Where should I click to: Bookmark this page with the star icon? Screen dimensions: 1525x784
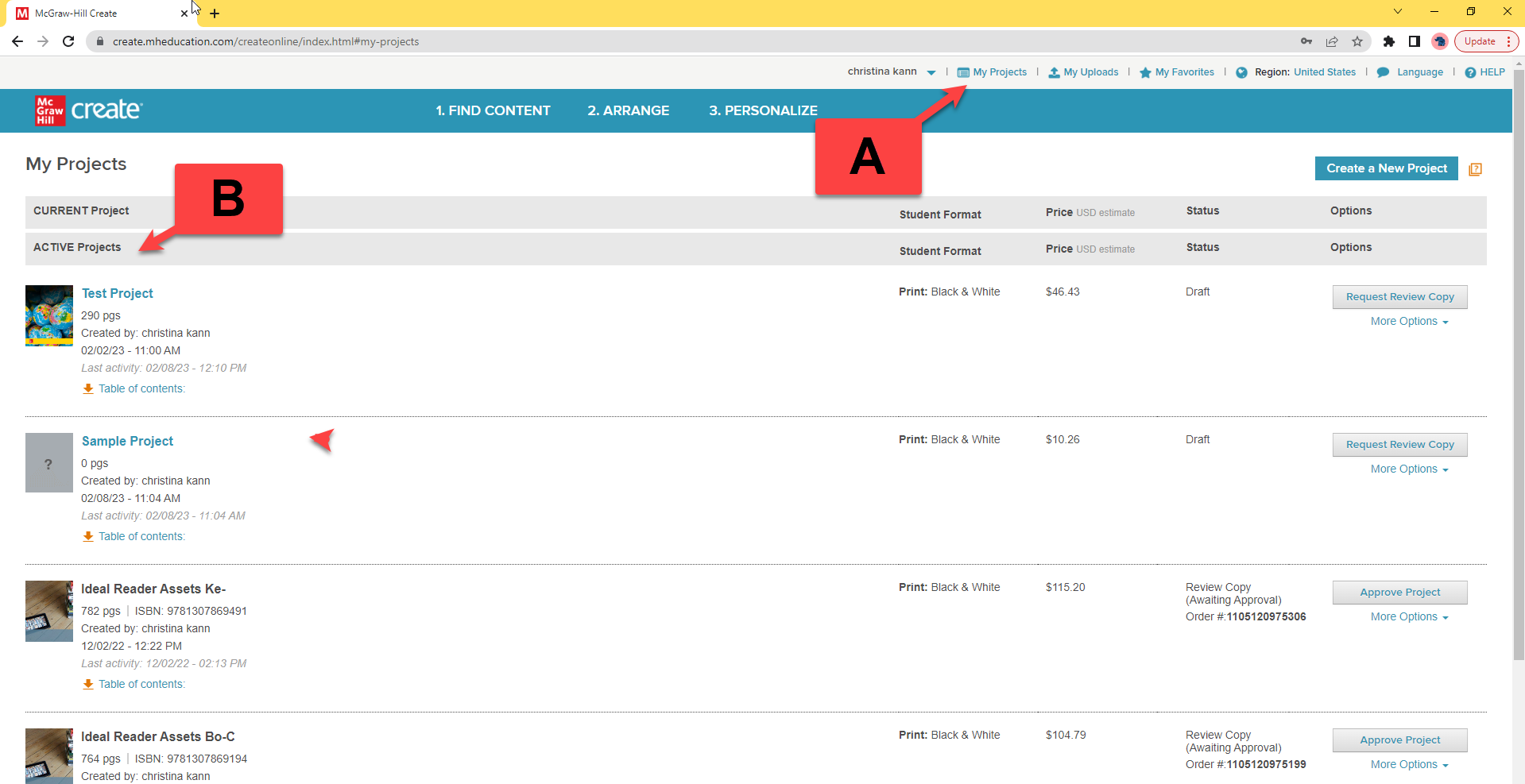(x=1357, y=41)
